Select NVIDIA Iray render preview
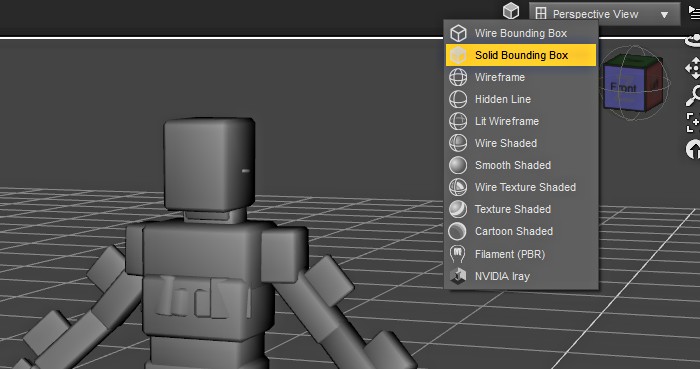This screenshot has height=369, width=700. click(x=521, y=276)
